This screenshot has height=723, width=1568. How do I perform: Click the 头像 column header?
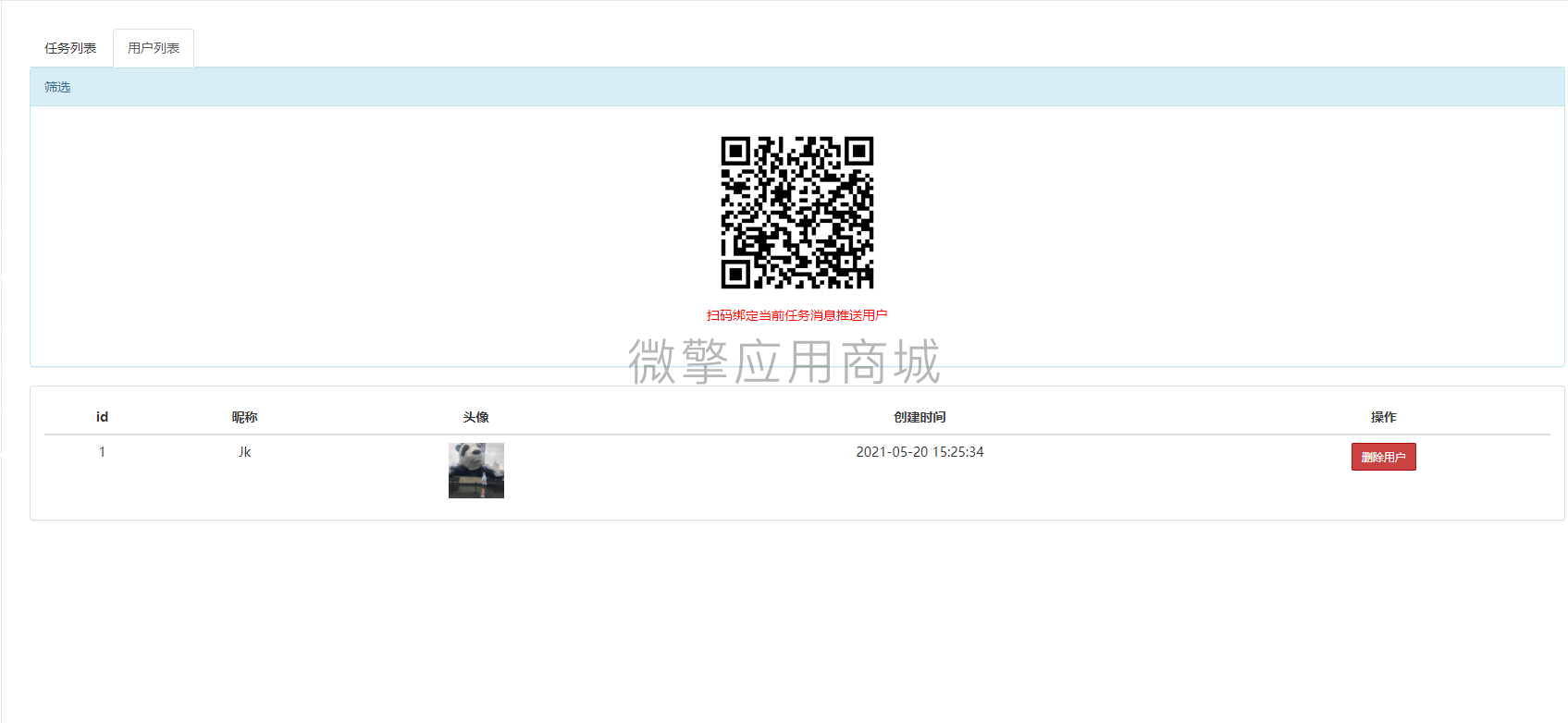coord(475,417)
